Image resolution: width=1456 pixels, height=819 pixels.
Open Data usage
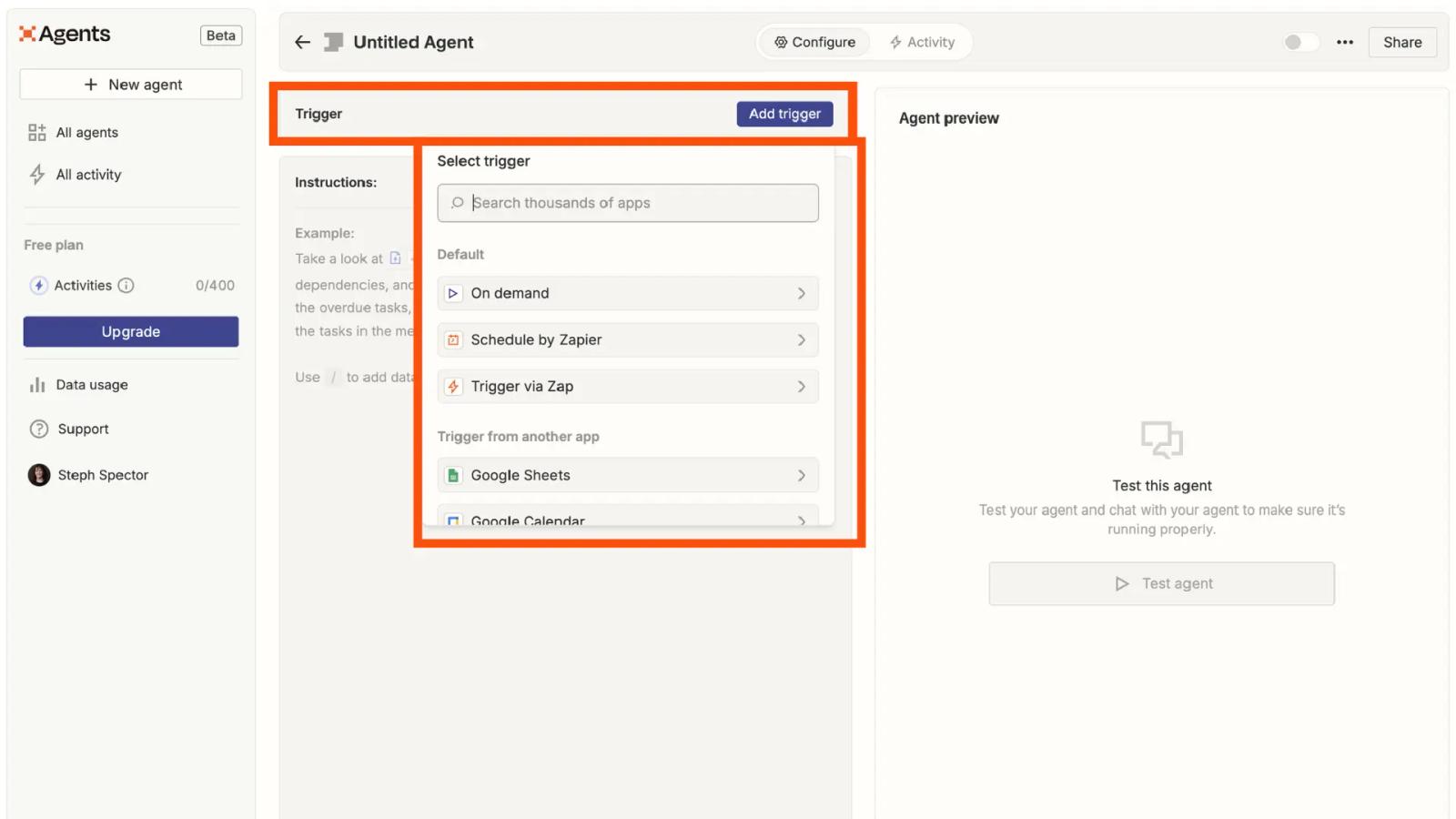click(92, 385)
